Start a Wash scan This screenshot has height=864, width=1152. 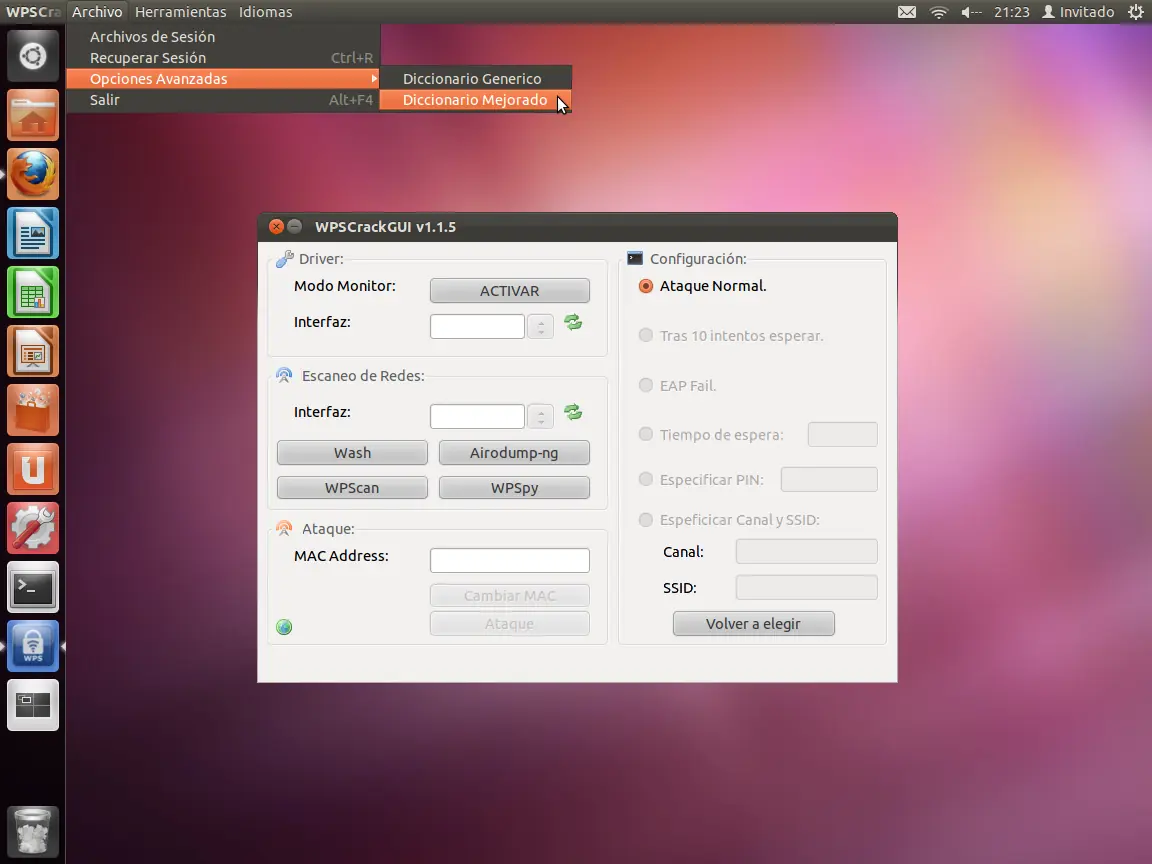(353, 453)
